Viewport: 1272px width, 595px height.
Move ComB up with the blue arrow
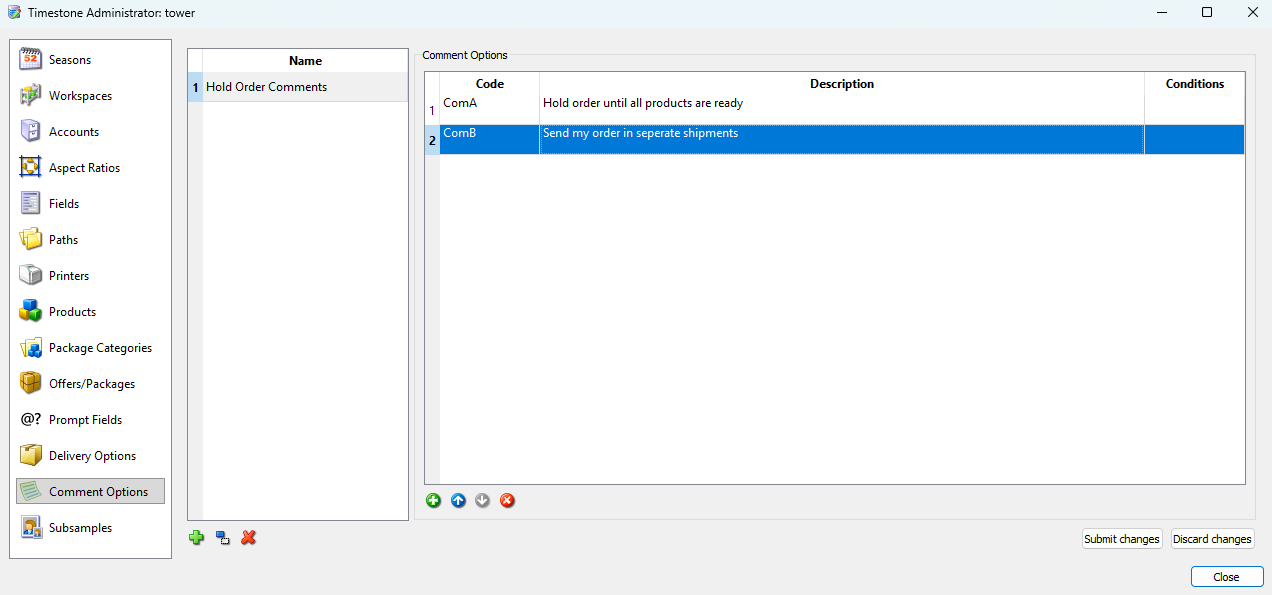(x=458, y=500)
